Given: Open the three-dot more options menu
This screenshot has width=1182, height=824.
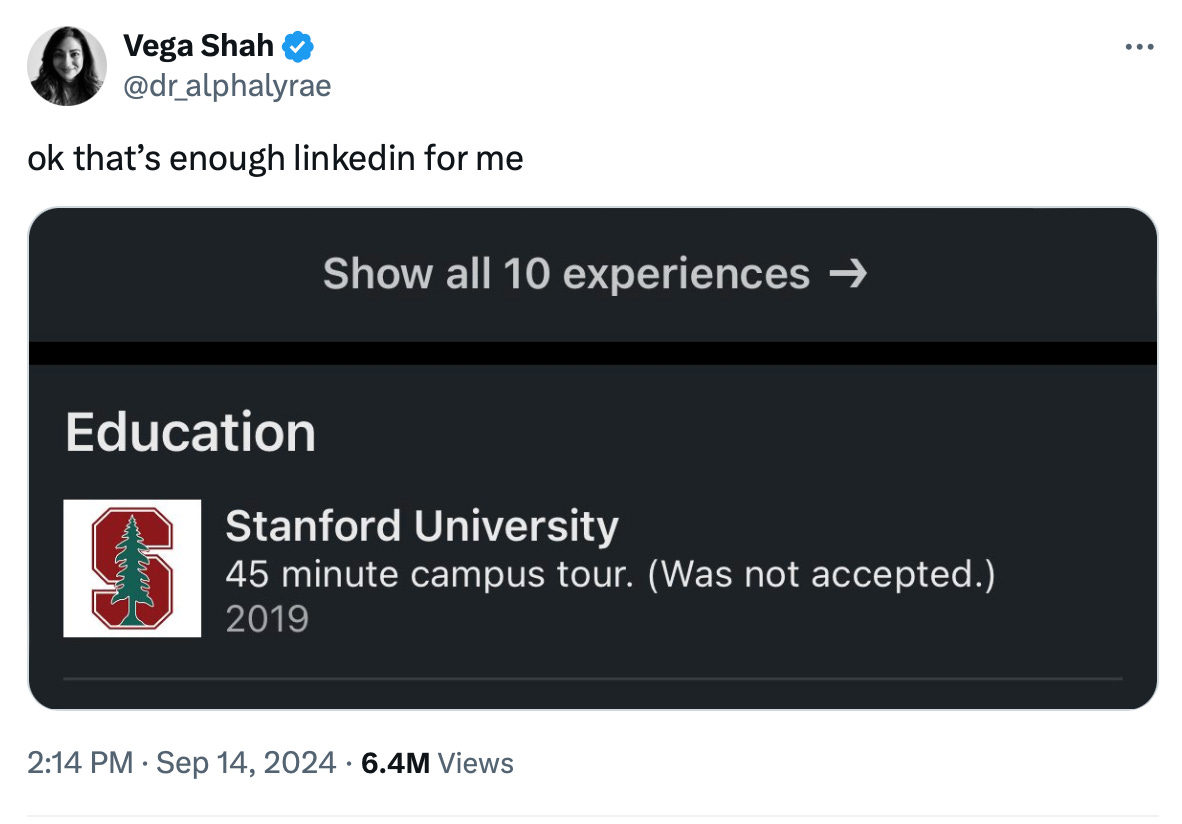Looking at the screenshot, I should (1139, 47).
